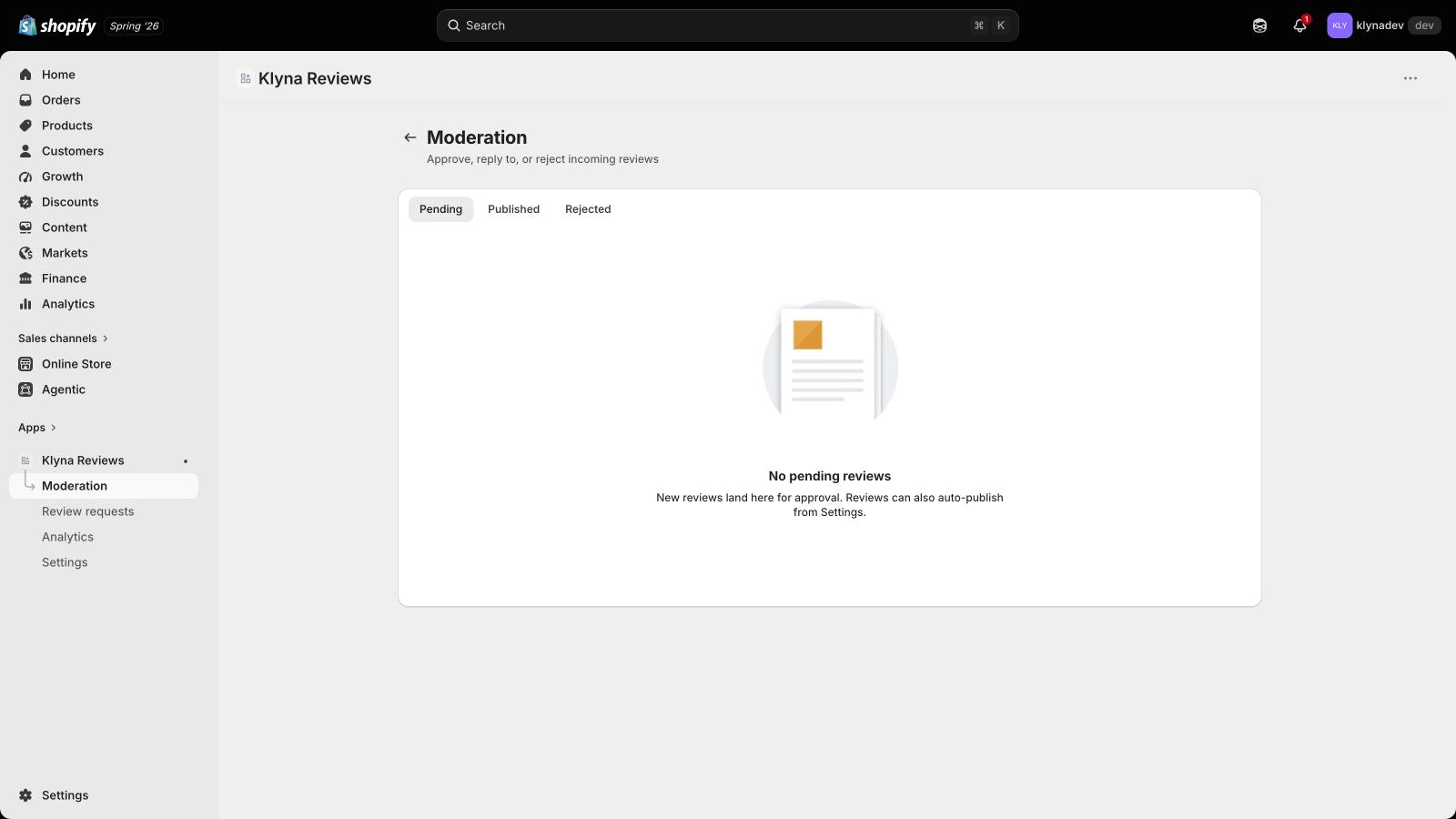Viewport: 1456px width, 819px height.
Task: Click the KLY account avatar
Action: point(1340,25)
